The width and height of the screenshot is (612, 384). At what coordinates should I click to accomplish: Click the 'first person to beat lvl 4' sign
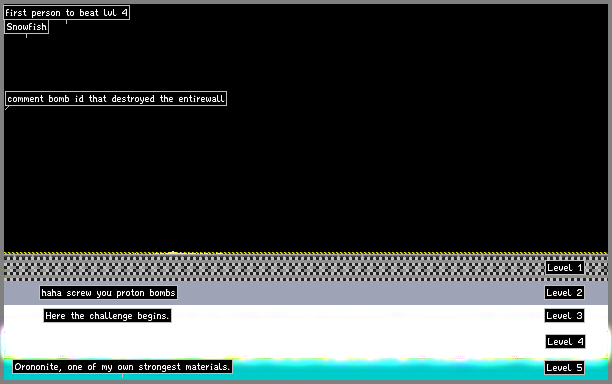pos(66,13)
